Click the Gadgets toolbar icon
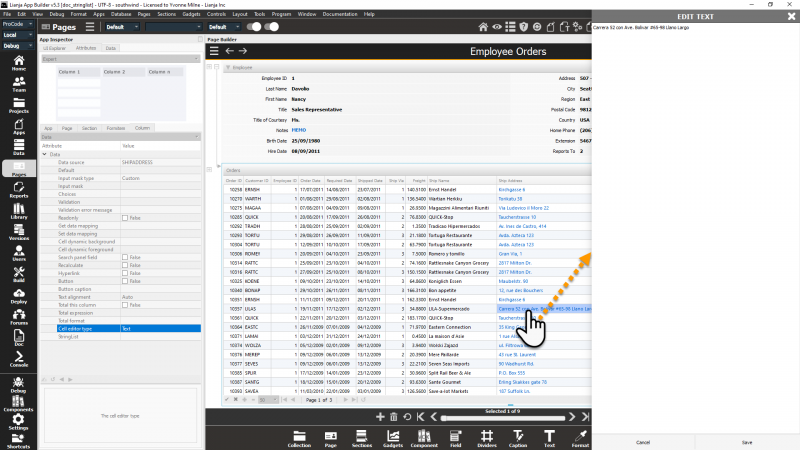 393,439
